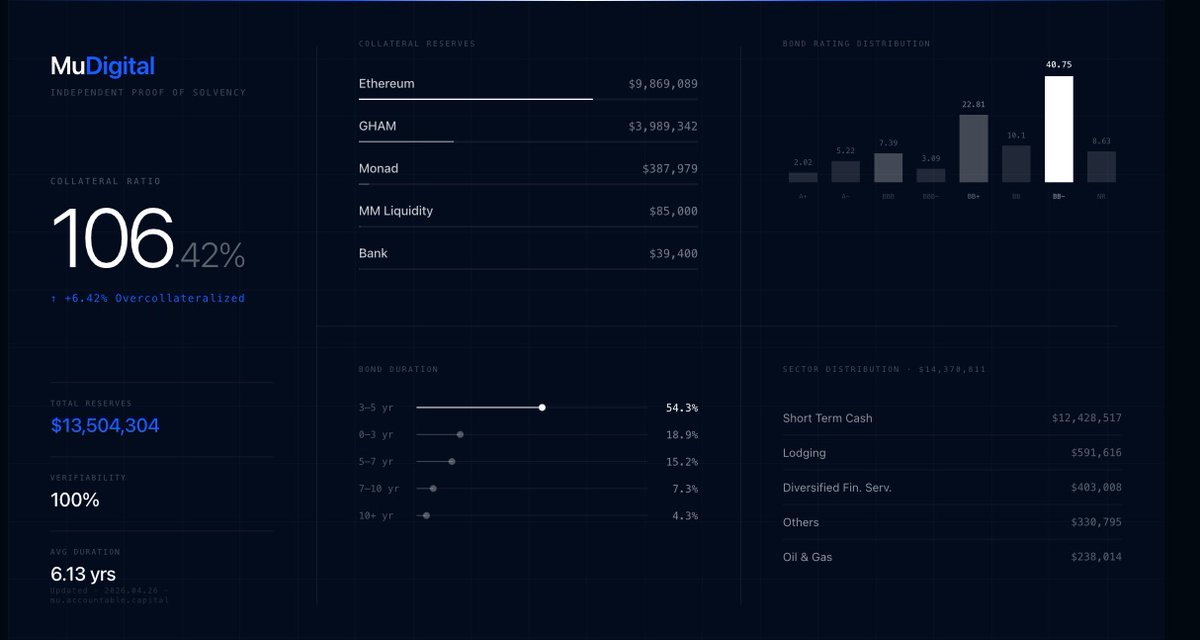The image size is (1200, 640).
Task: Click the BB- axis label
Action: (x=1059, y=197)
